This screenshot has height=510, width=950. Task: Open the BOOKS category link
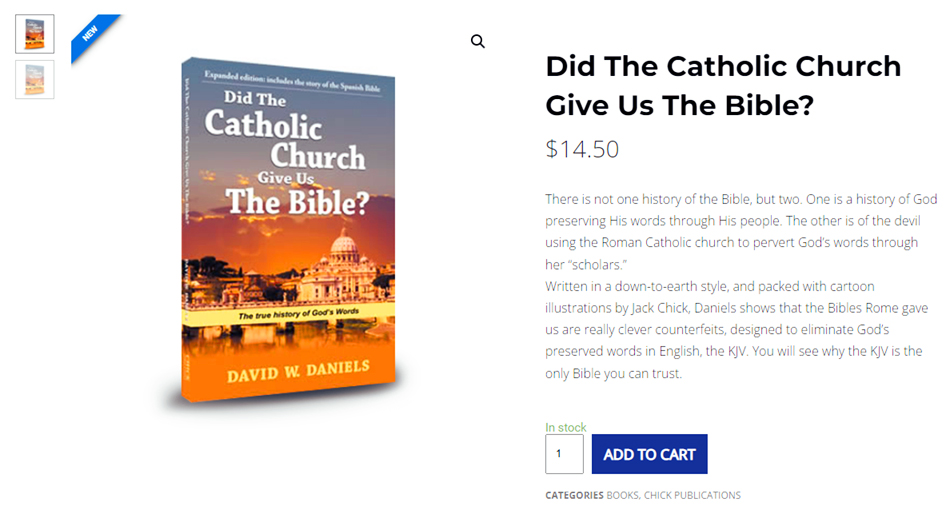pos(622,495)
